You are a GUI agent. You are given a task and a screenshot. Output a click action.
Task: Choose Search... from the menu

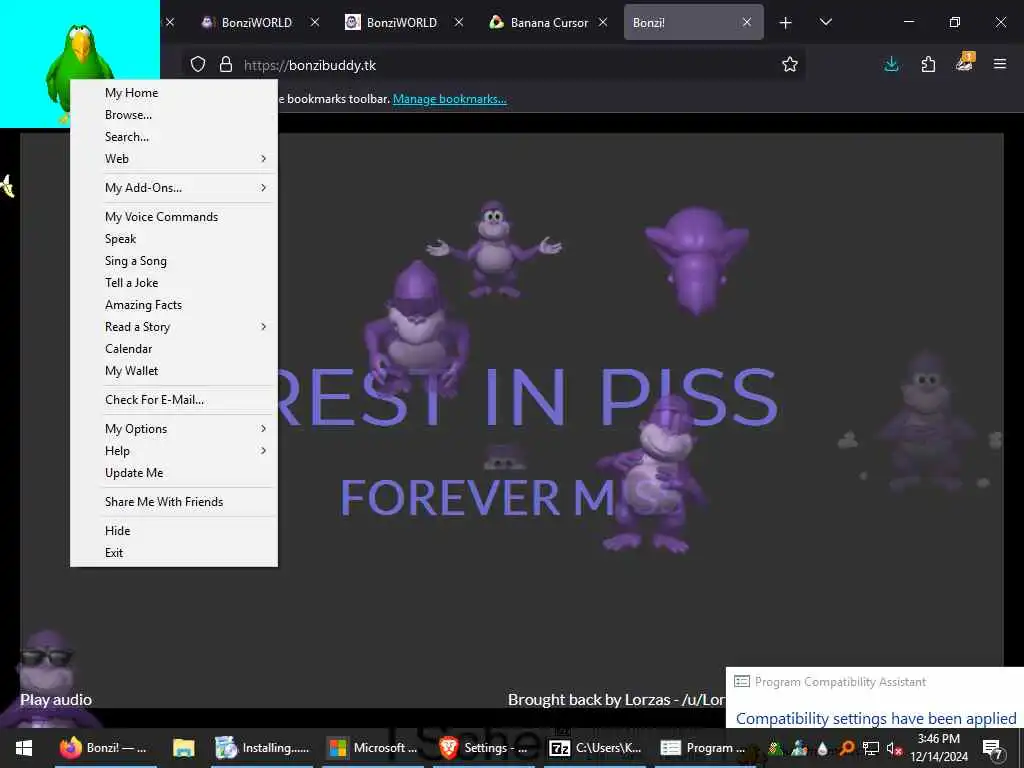click(174, 137)
